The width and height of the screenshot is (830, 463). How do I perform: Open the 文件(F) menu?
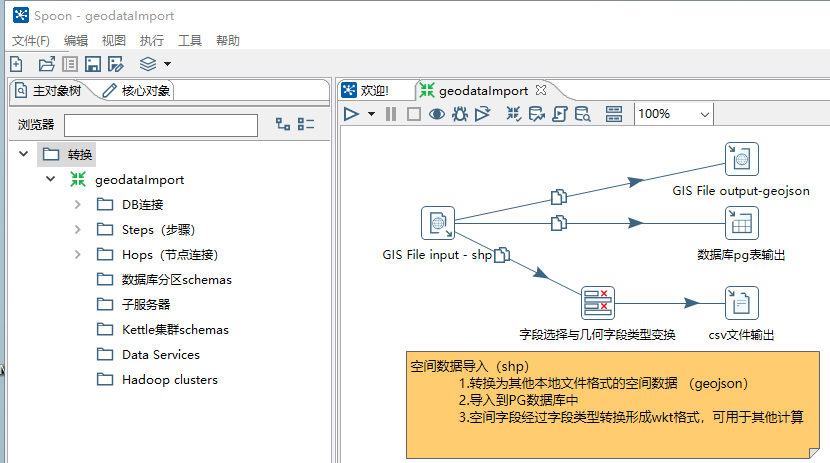[x=31, y=41]
